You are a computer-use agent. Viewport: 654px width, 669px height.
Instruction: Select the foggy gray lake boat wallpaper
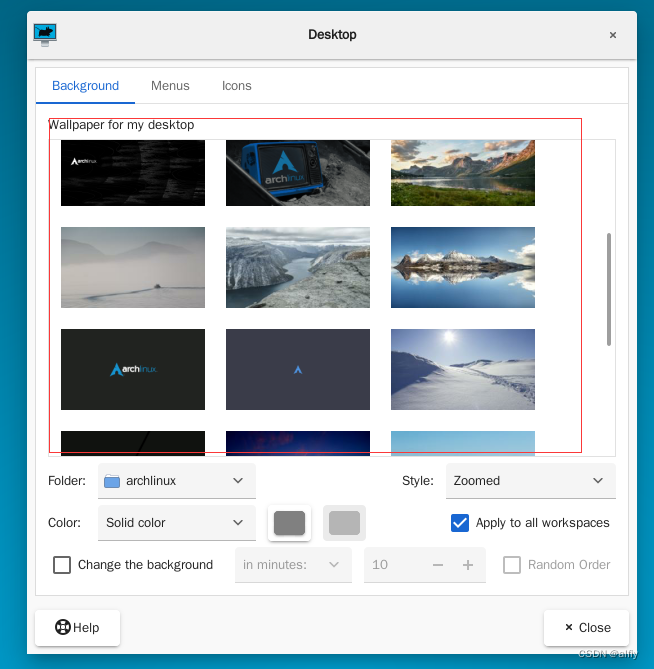[x=133, y=267]
